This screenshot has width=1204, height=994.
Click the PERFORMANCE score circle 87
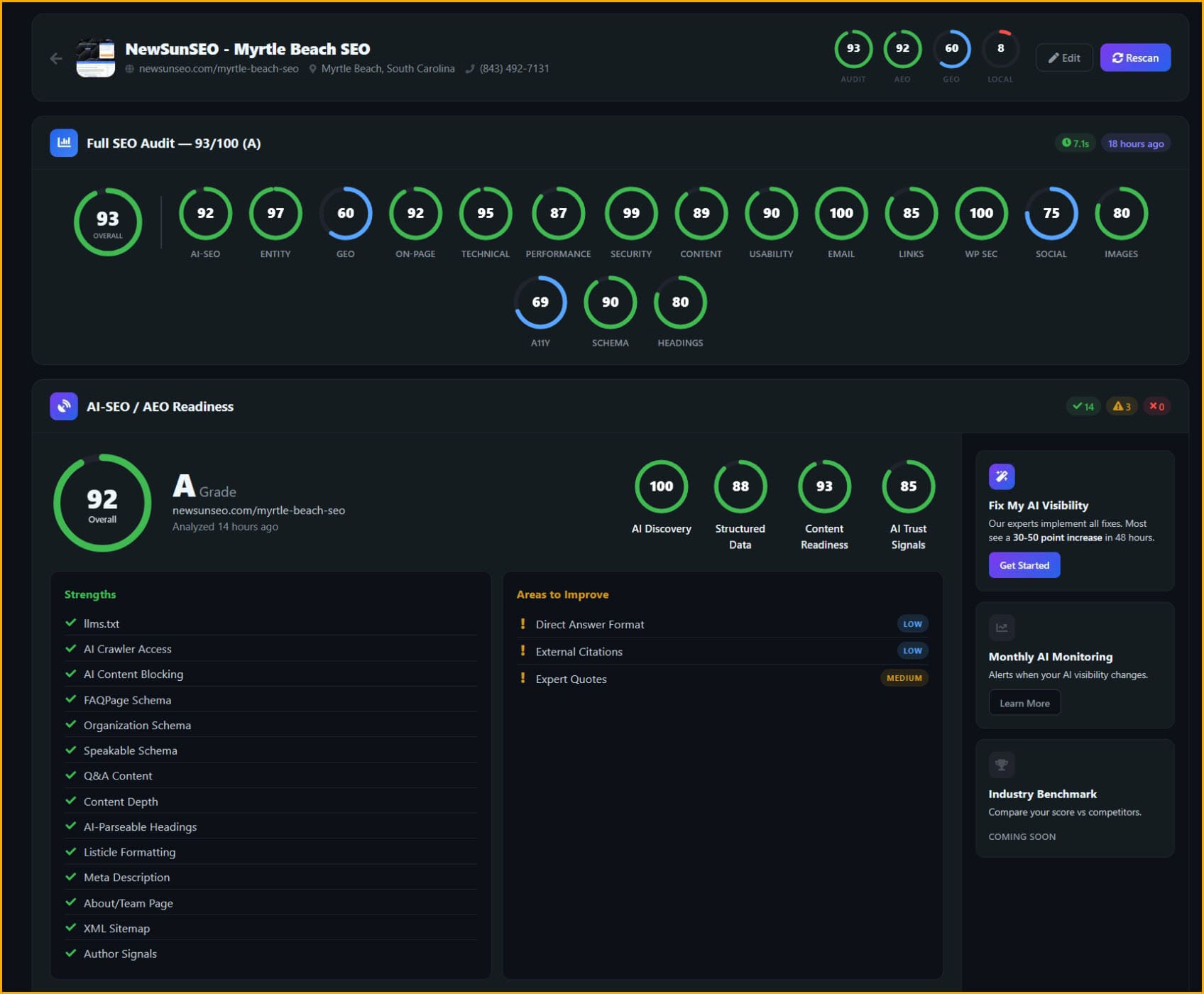(558, 214)
